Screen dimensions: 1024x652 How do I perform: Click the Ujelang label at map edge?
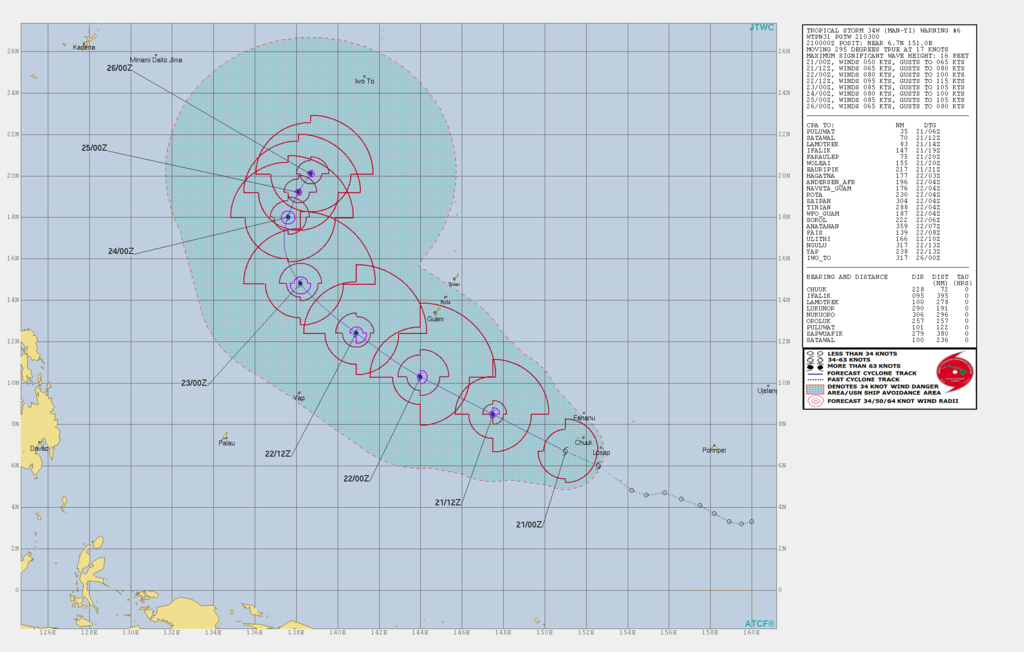(x=767, y=391)
